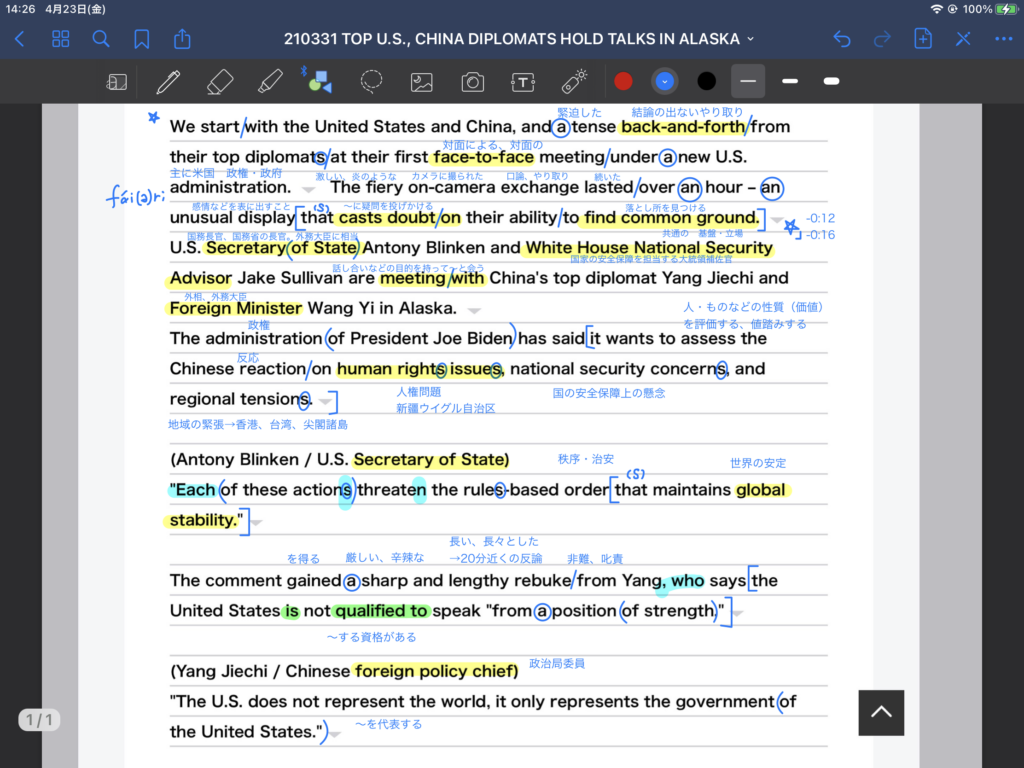The width and height of the screenshot is (1024, 768).
Task: Tap the cyan-highlighted word "Each"
Action: (195, 490)
